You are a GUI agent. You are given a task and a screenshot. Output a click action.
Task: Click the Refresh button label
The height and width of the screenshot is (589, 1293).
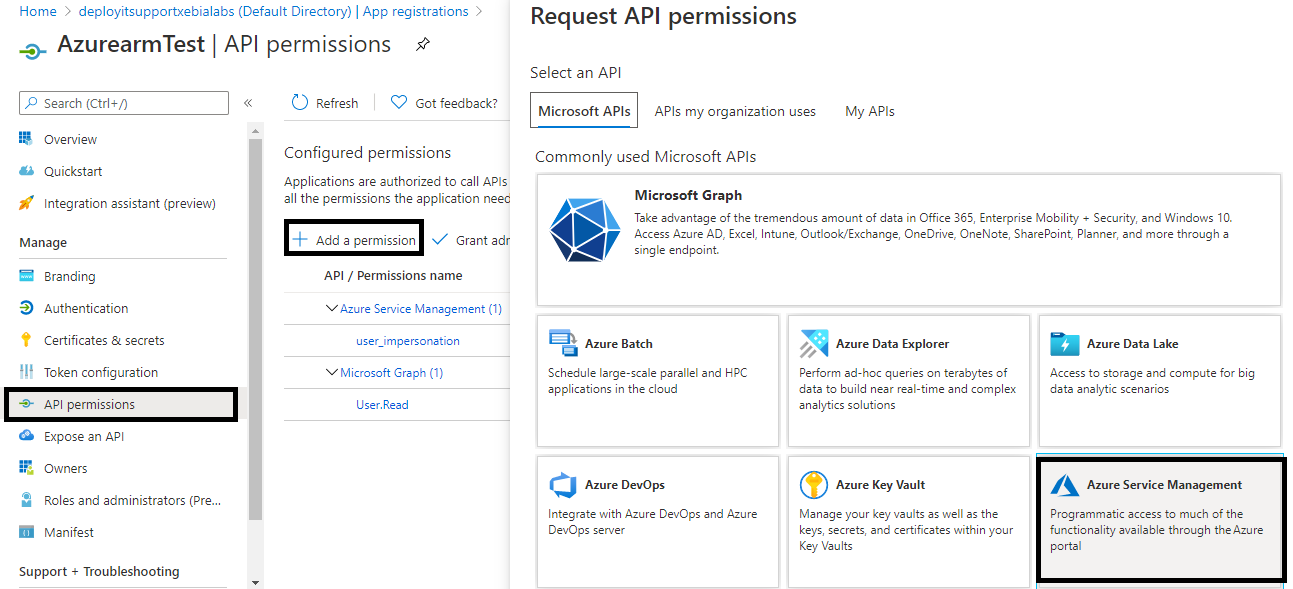coord(337,103)
